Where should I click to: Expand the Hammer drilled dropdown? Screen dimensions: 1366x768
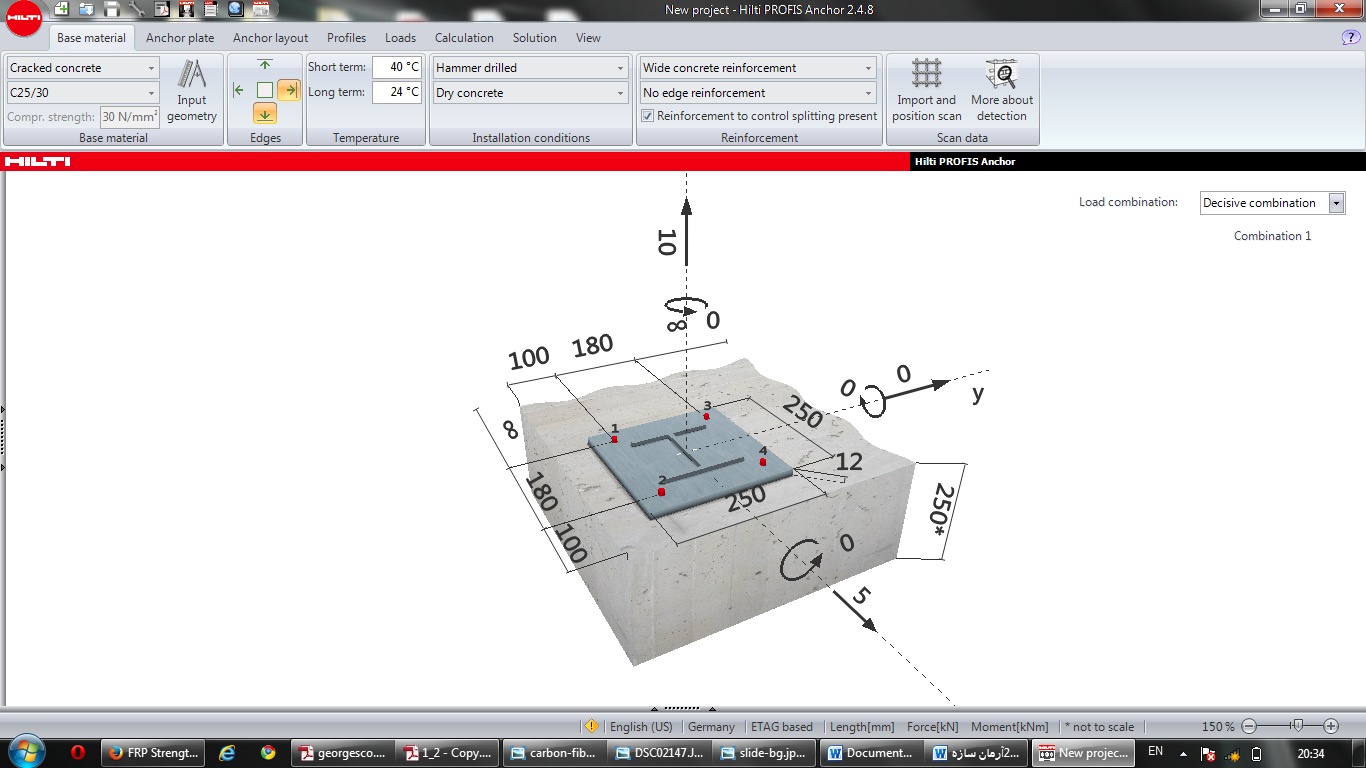tap(620, 68)
